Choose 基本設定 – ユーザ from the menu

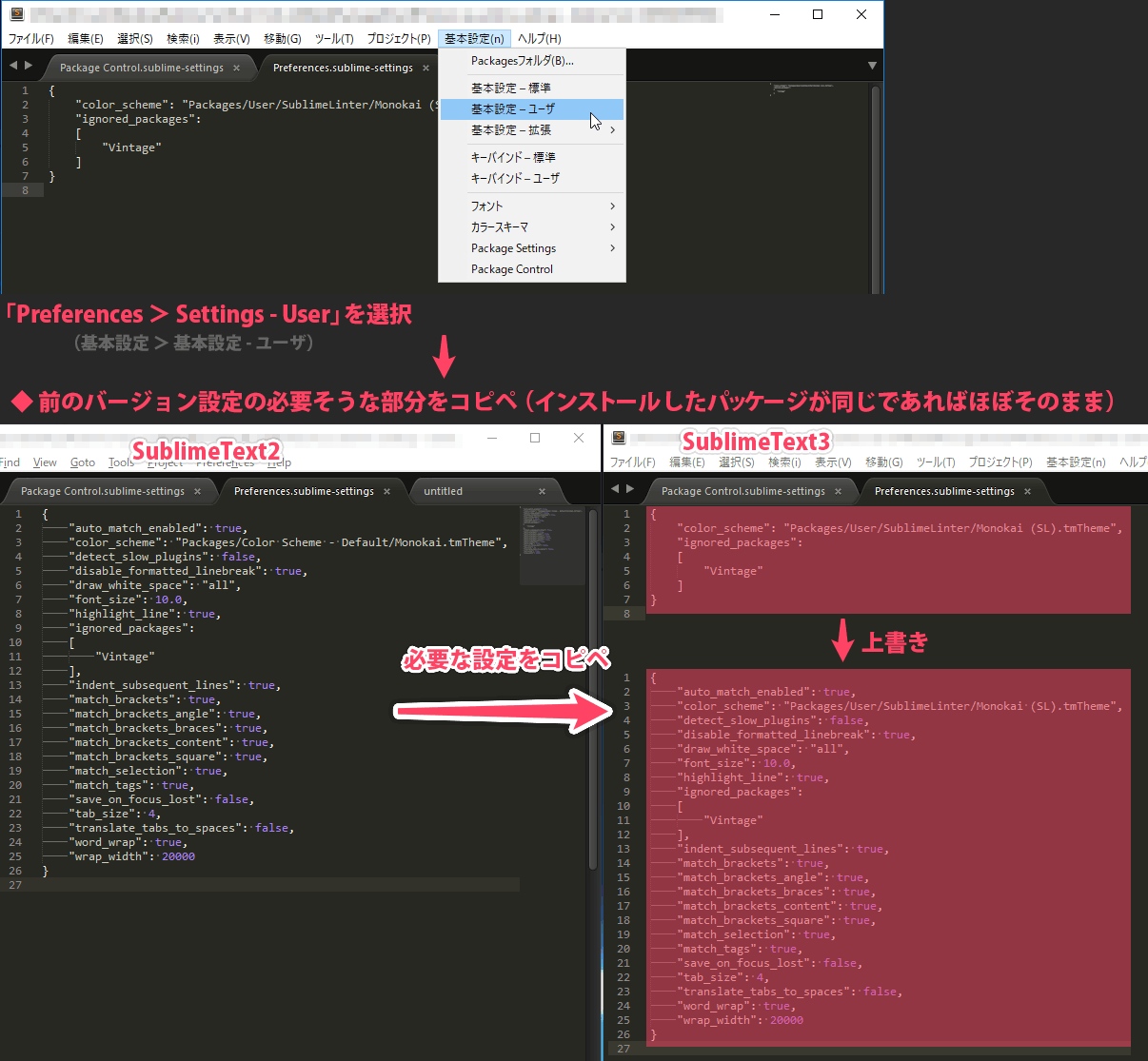coord(532,109)
